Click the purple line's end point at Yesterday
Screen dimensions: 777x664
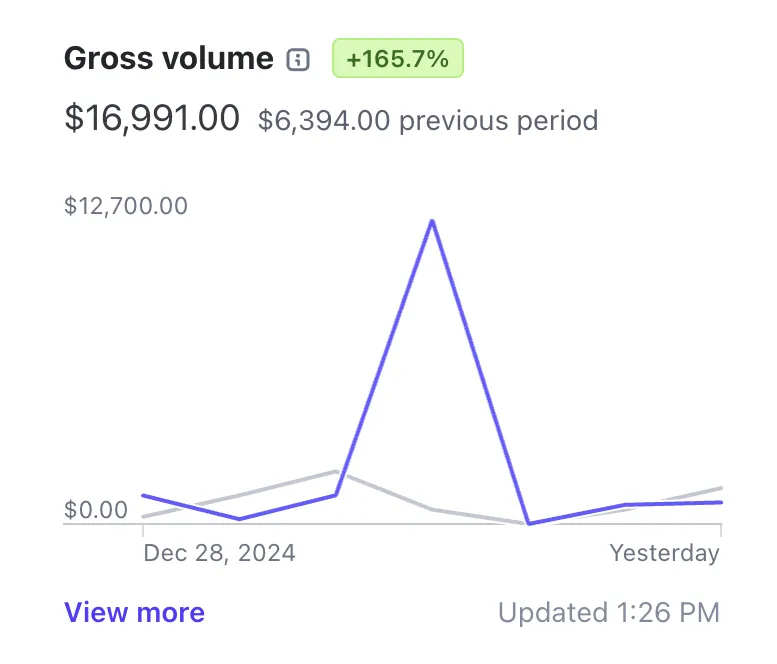click(721, 502)
